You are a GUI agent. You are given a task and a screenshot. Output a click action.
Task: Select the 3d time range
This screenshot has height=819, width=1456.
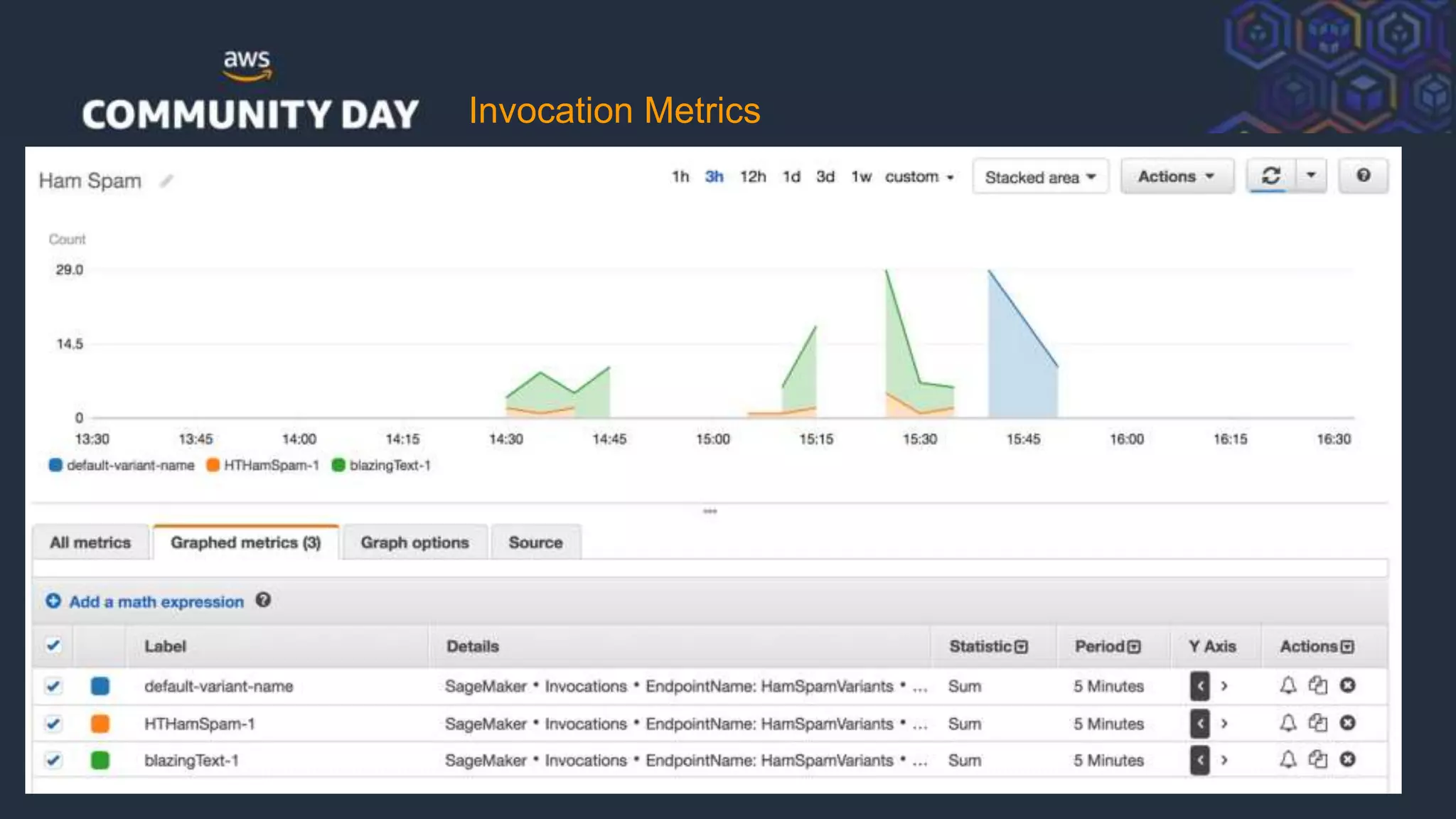point(825,177)
